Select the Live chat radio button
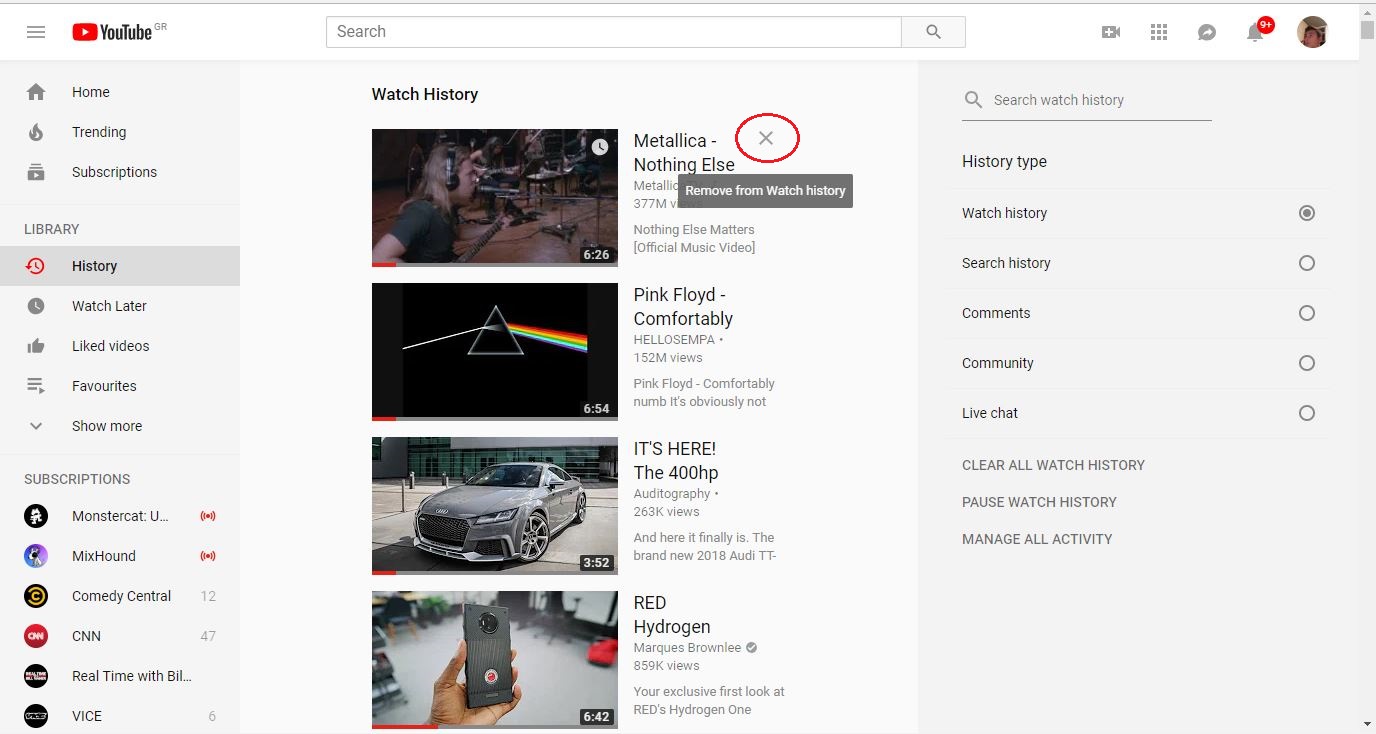Viewport: 1376px width, 734px height. (1307, 413)
